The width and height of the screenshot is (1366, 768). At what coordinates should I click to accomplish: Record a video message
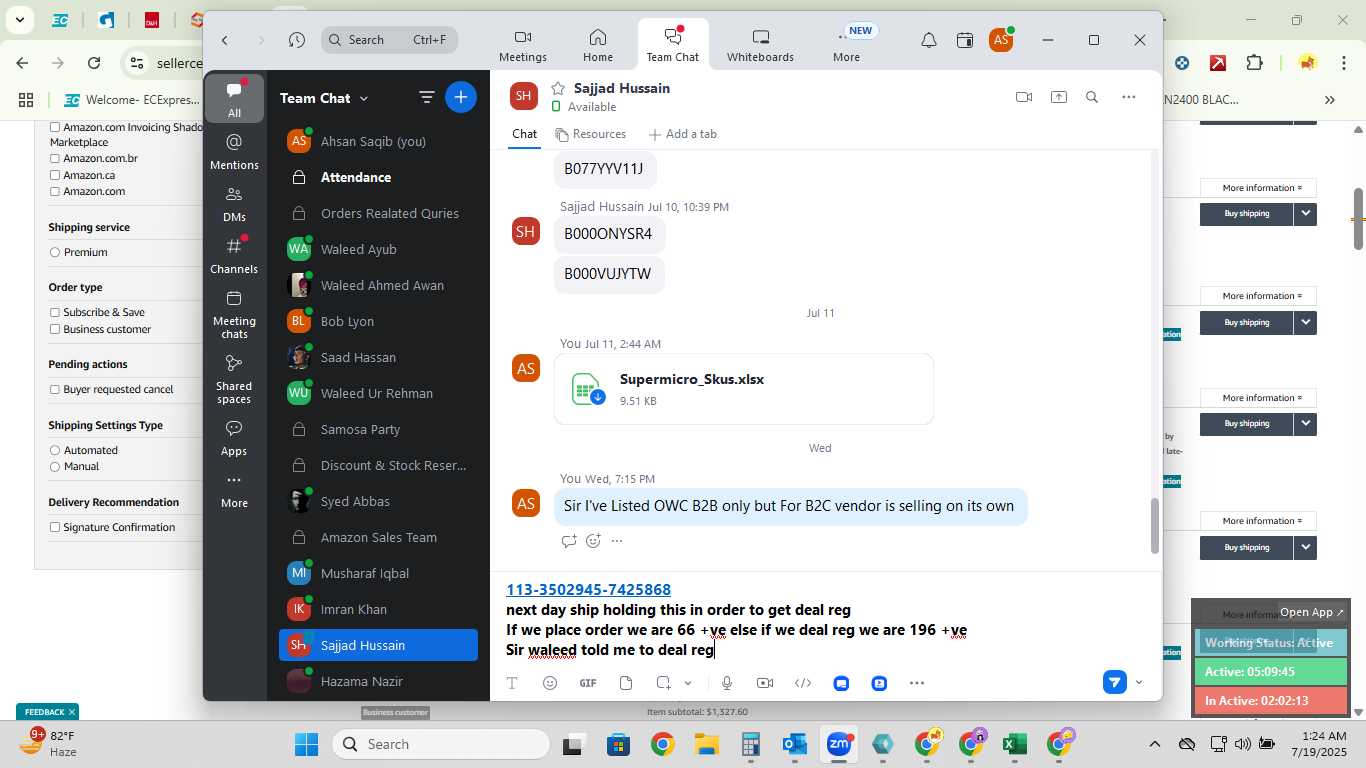tap(765, 683)
